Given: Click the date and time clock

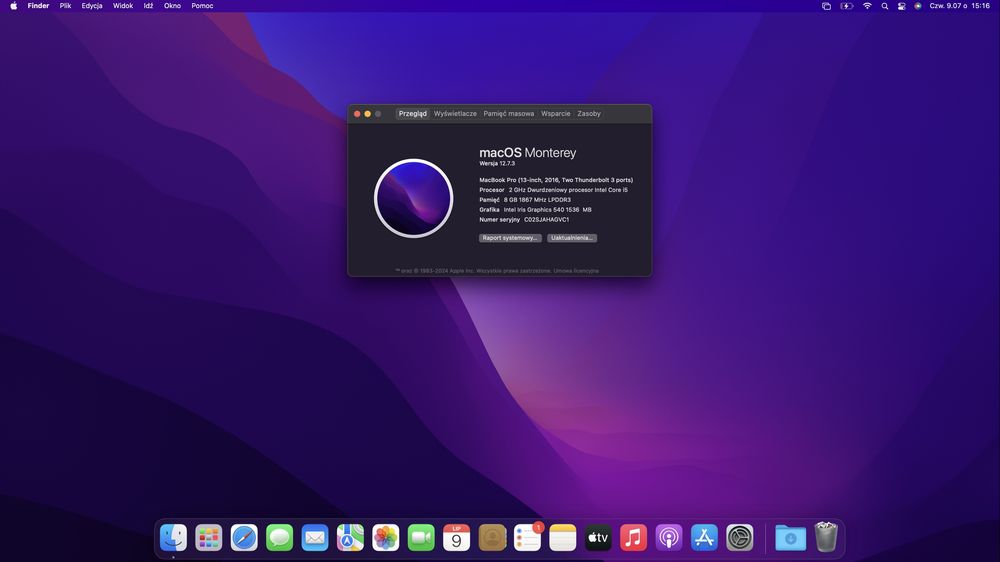Looking at the screenshot, I should pos(959,6).
